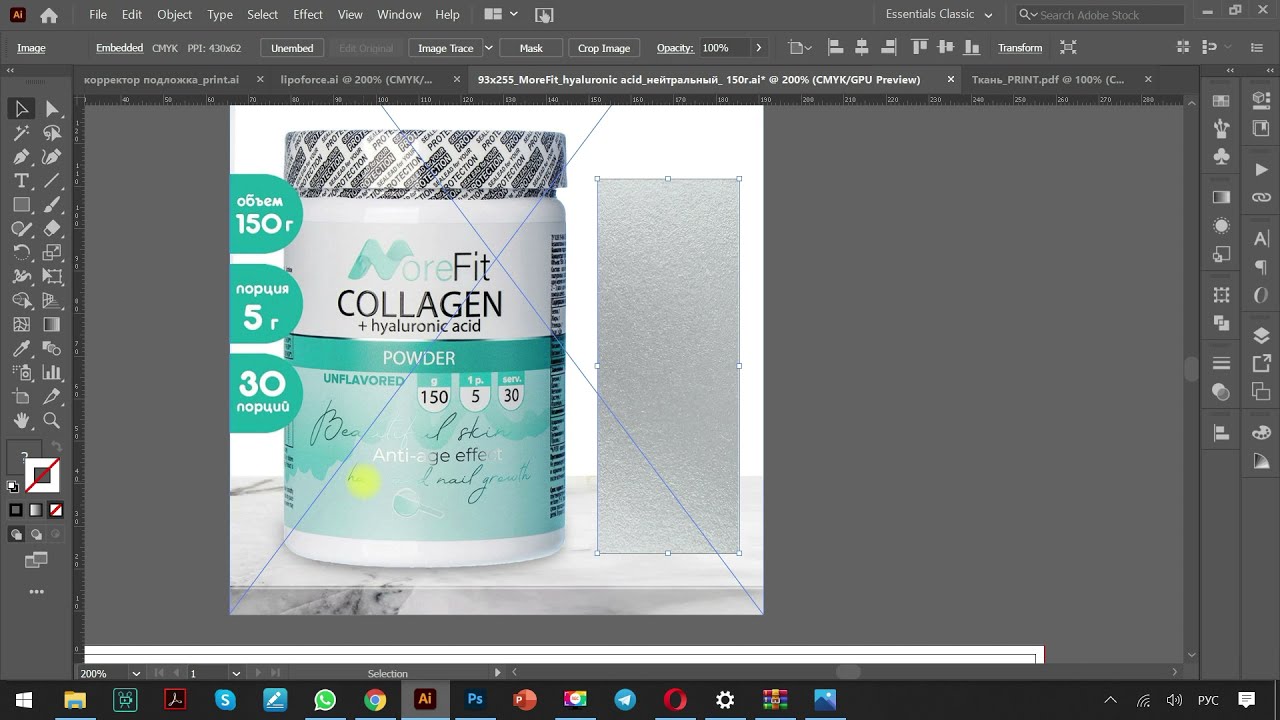This screenshot has height=720, width=1280.
Task: Select the Zoom magnifier tool
Action: tap(52, 421)
